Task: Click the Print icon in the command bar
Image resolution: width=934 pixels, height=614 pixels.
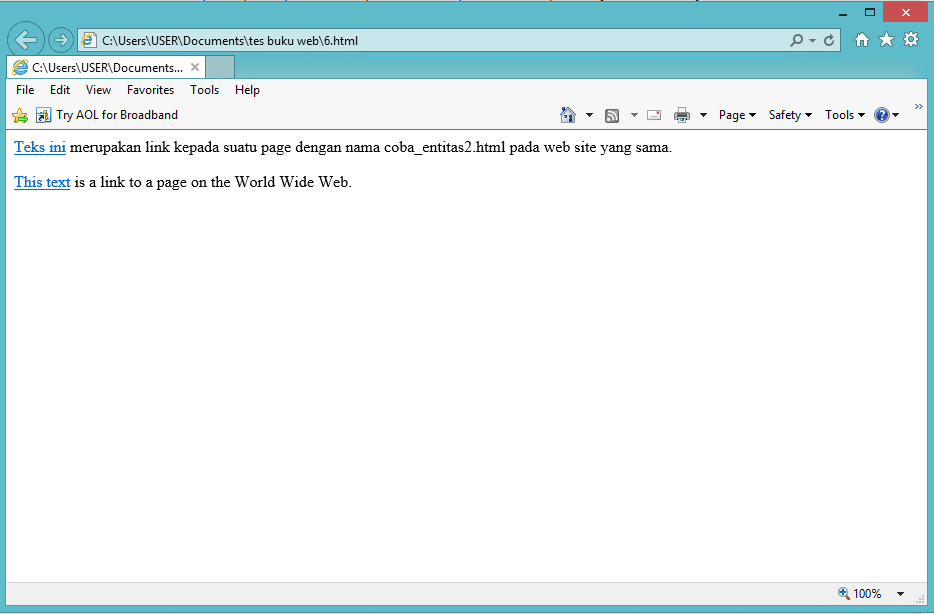Action: [x=682, y=115]
